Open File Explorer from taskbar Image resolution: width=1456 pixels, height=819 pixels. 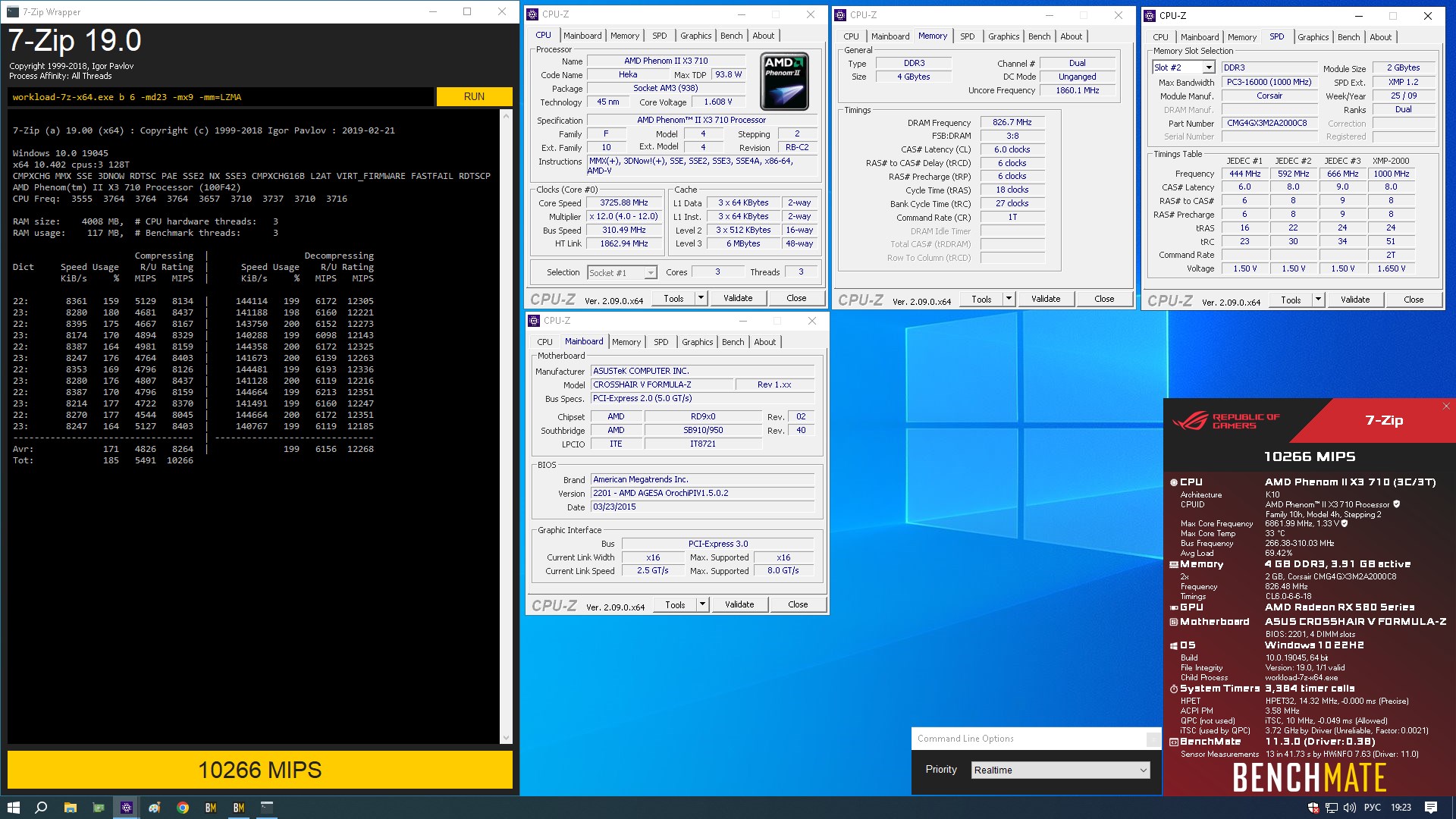(70, 808)
